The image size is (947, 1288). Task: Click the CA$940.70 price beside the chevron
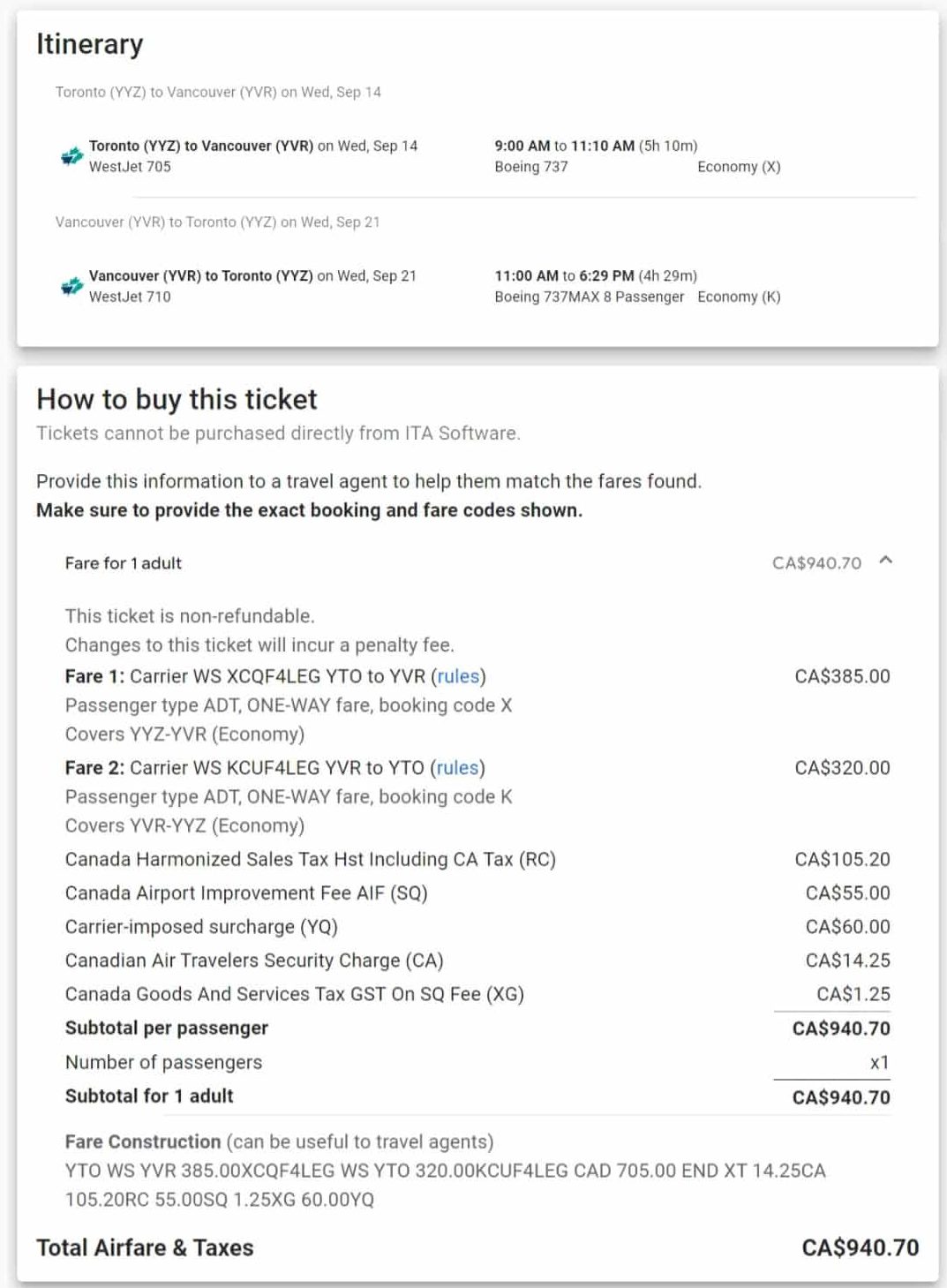click(816, 563)
